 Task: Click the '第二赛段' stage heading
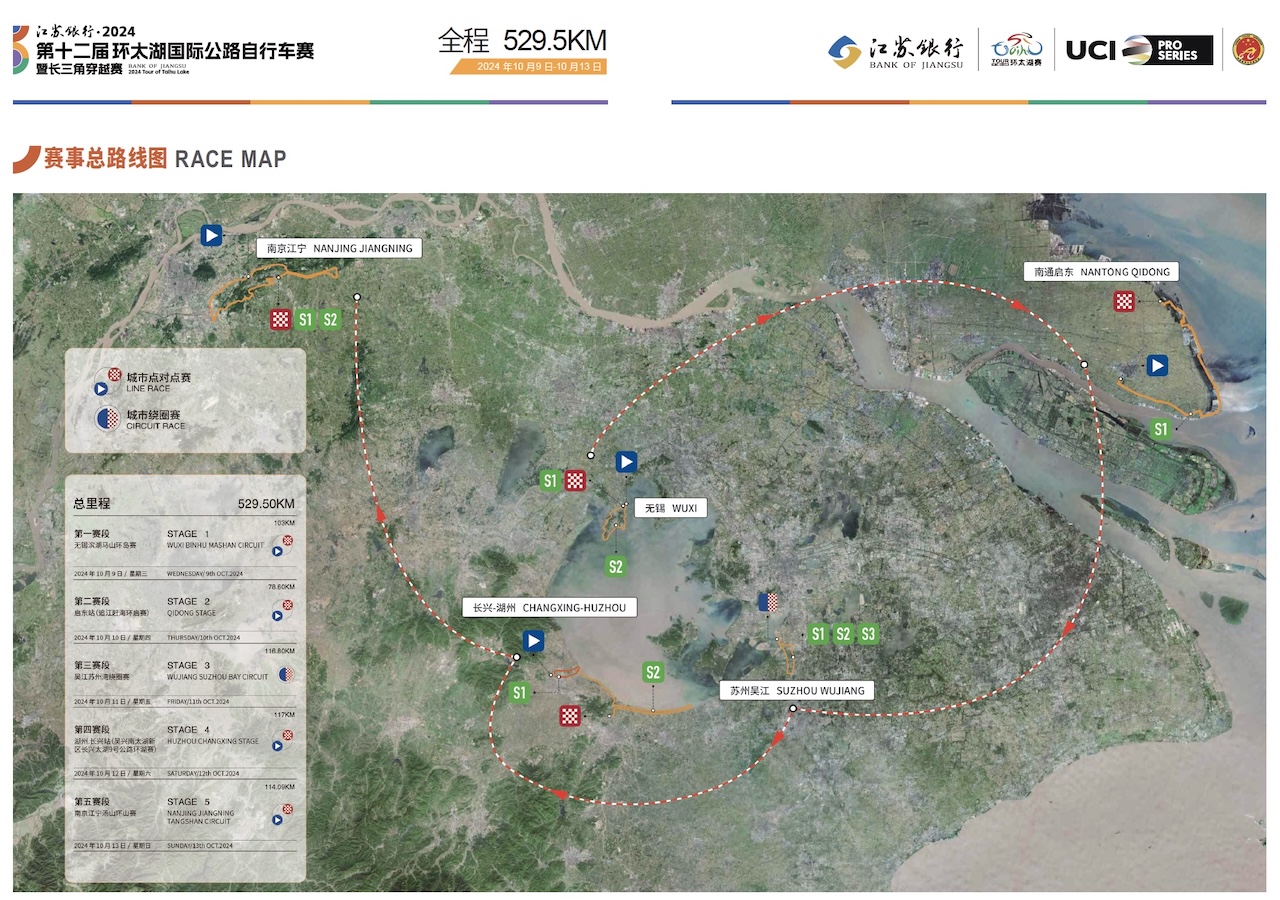coord(91,601)
